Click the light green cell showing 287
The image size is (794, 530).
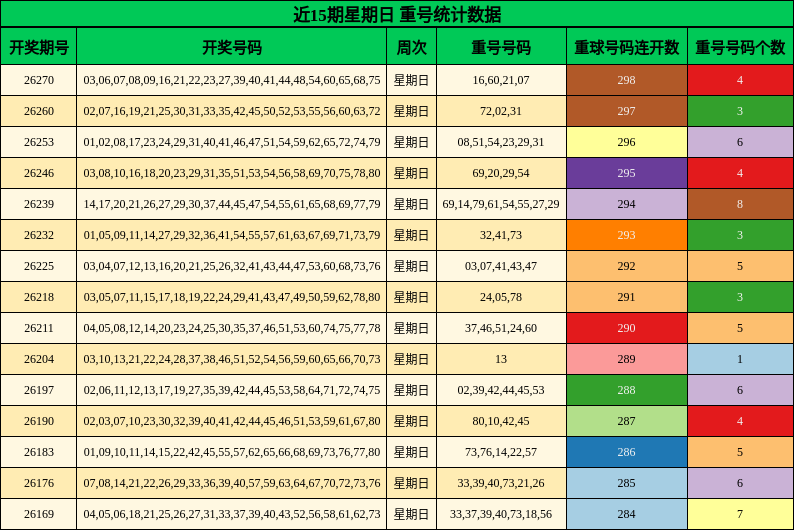point(626,421)
